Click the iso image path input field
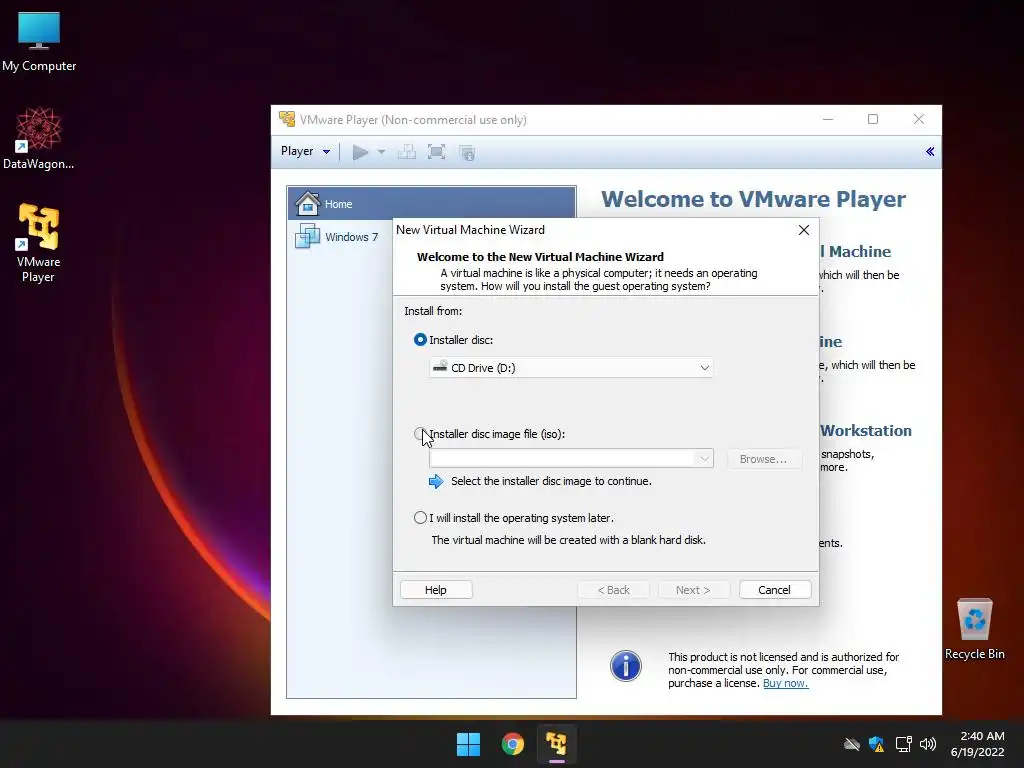 pyautogui.click(x=562, y=458)
